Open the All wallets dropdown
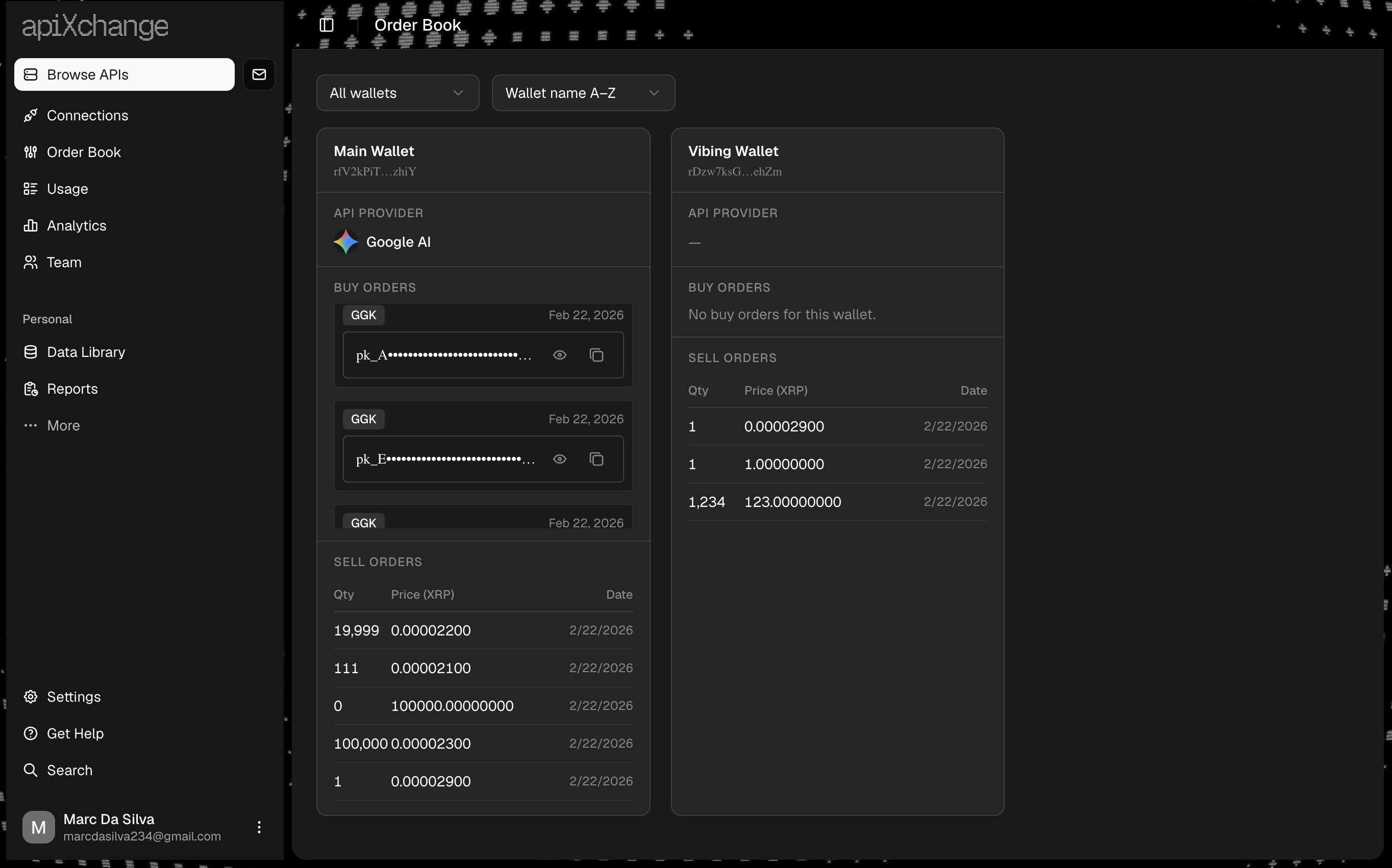This screenshot has height=868, width=1392. (397, 93)
